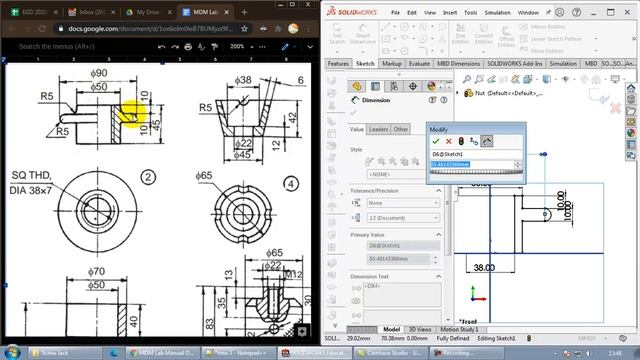Screen dimensions: 640x360
Task: Open editing mode pencil in Google Docs
Action: click(285, 47)
